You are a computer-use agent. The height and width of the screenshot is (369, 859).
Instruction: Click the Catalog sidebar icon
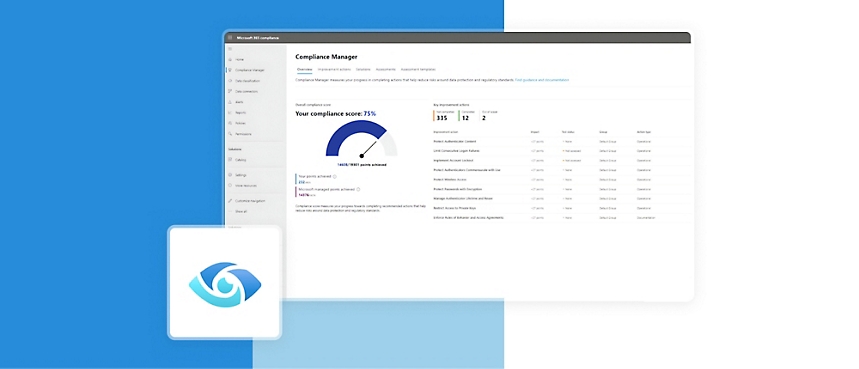[x=230, y=160]
